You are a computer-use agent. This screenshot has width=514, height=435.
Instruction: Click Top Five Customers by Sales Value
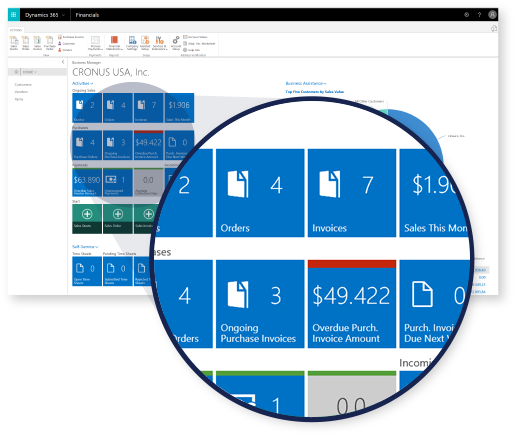(x=314, y=92)
